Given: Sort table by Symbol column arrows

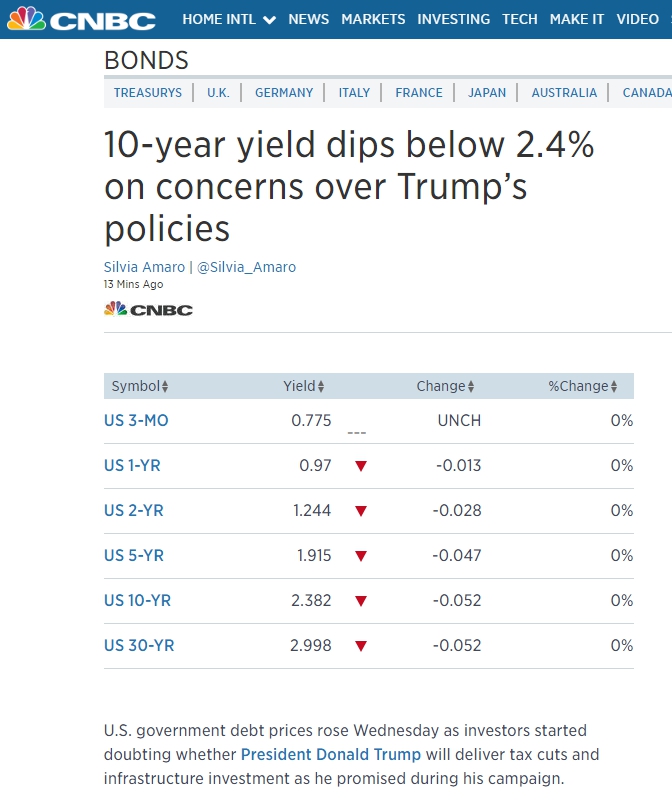Looking at the screenshot, I should (x=166, y=387).
